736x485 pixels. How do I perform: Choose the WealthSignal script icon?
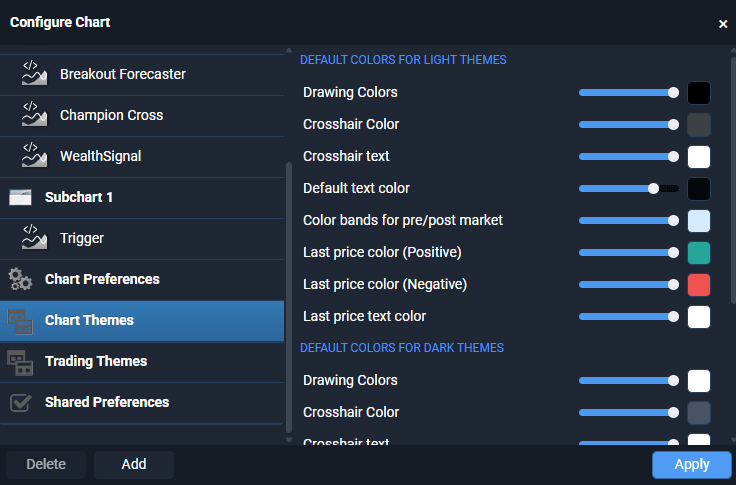coord(34,155)
